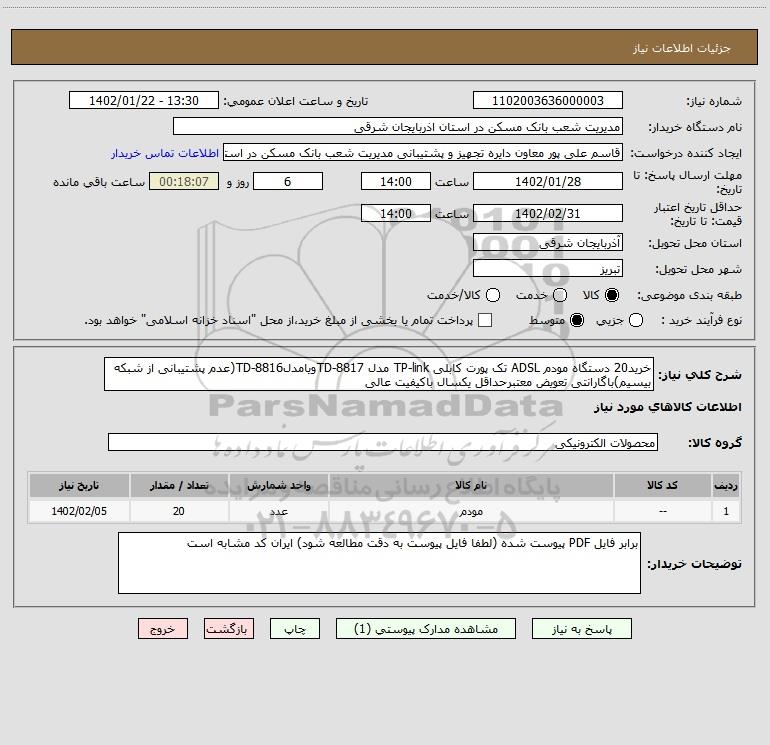770x745 pixels.
Task: Click the تاریخ نیاز column header
Action: coord(79,486)
